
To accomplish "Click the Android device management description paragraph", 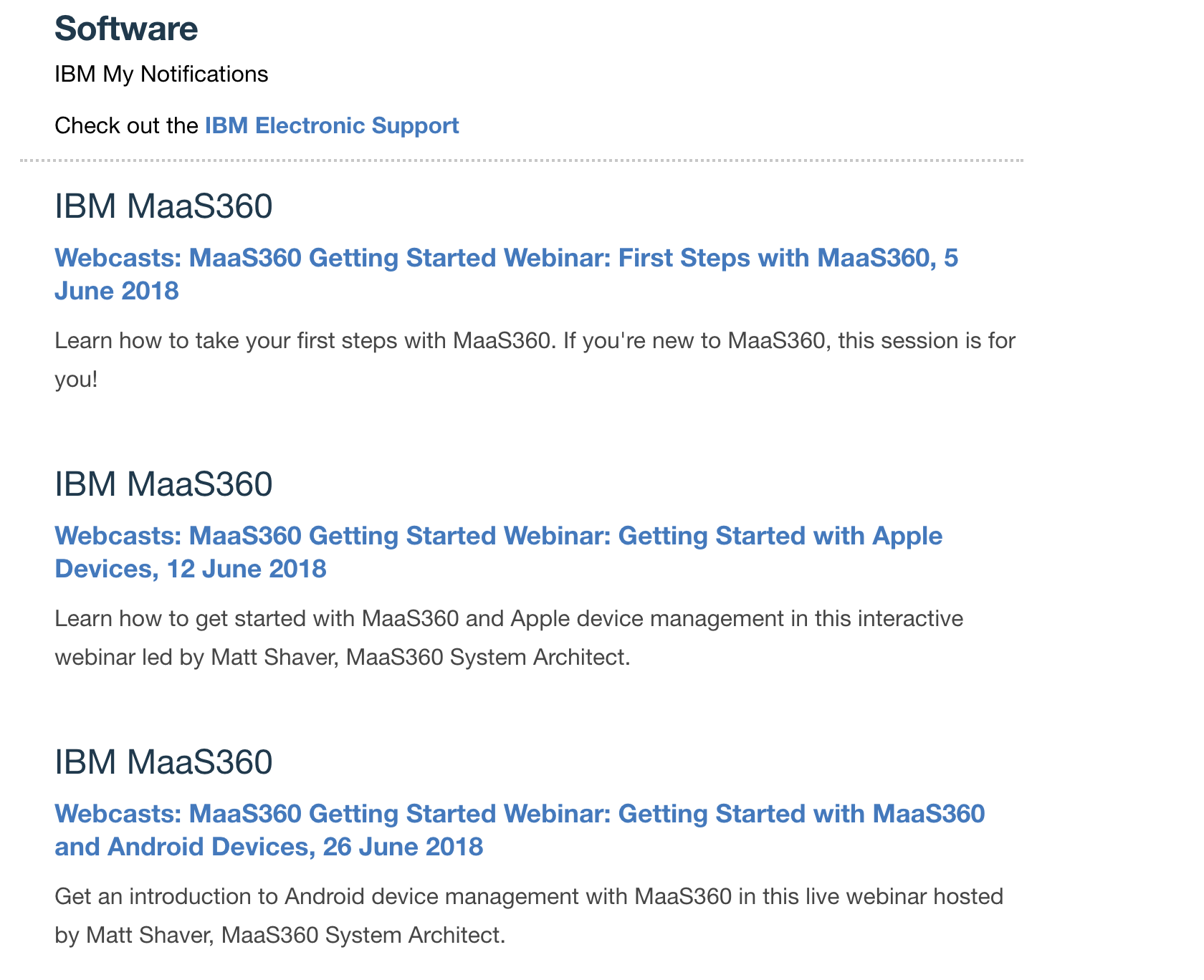I will (529, 916).
